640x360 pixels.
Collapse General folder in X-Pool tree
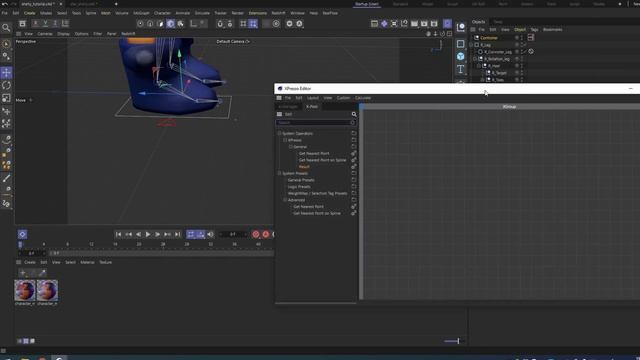[x=291, y=147]
